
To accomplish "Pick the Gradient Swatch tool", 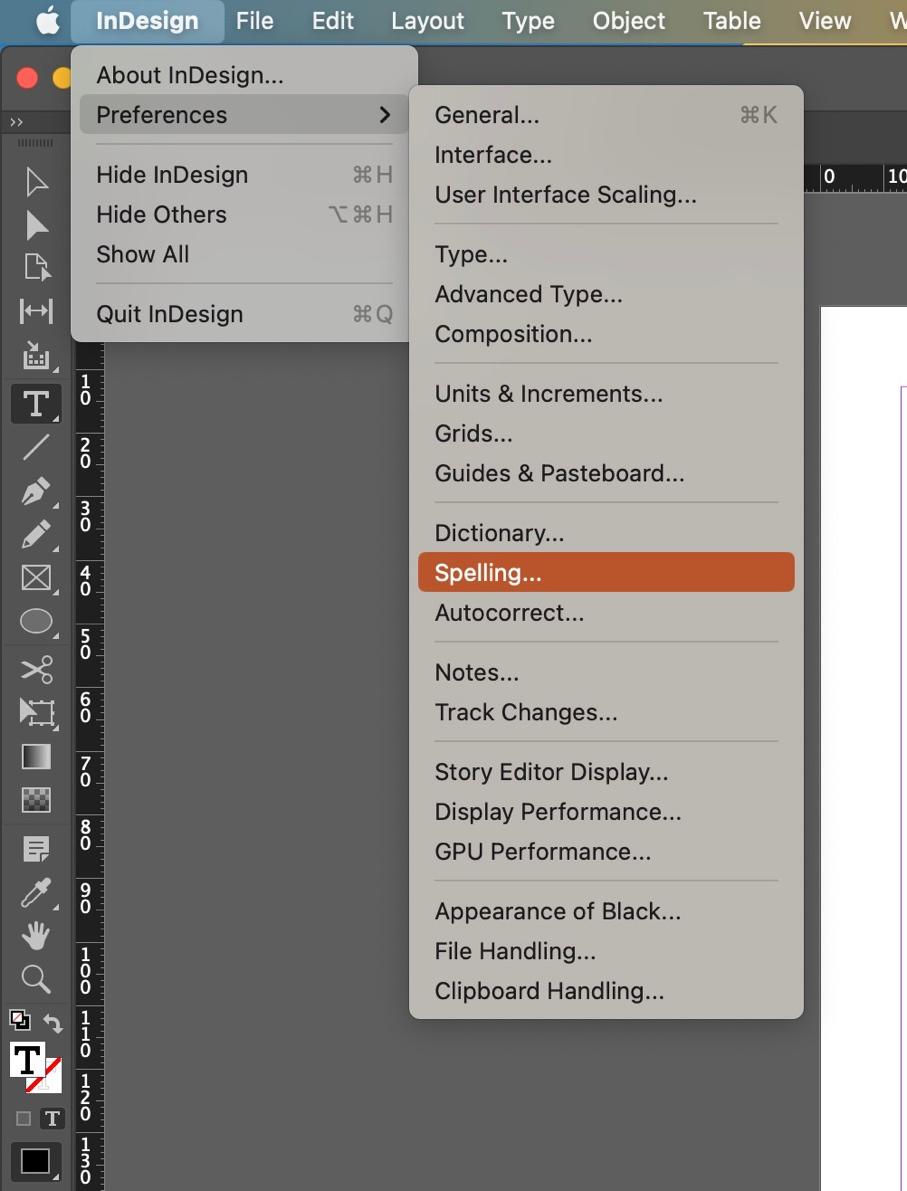I will tap(36, 757).
